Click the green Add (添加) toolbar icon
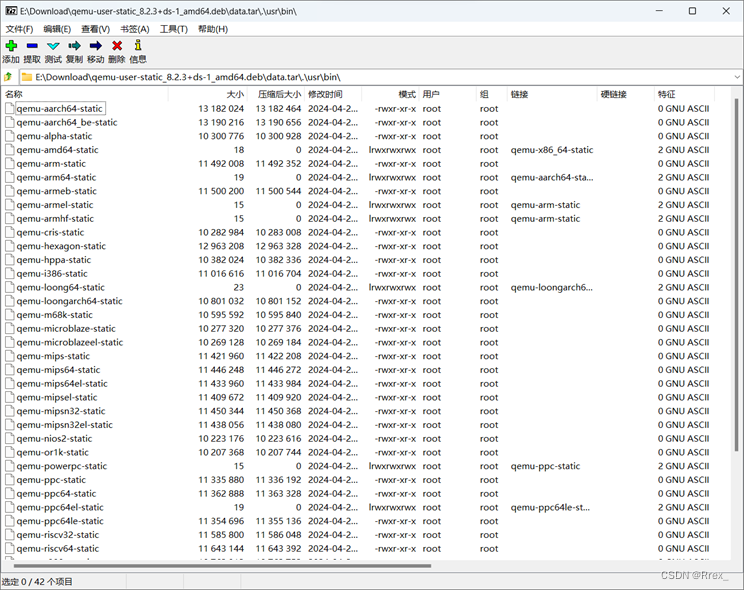Screen dimensions: 744x590 11,46
